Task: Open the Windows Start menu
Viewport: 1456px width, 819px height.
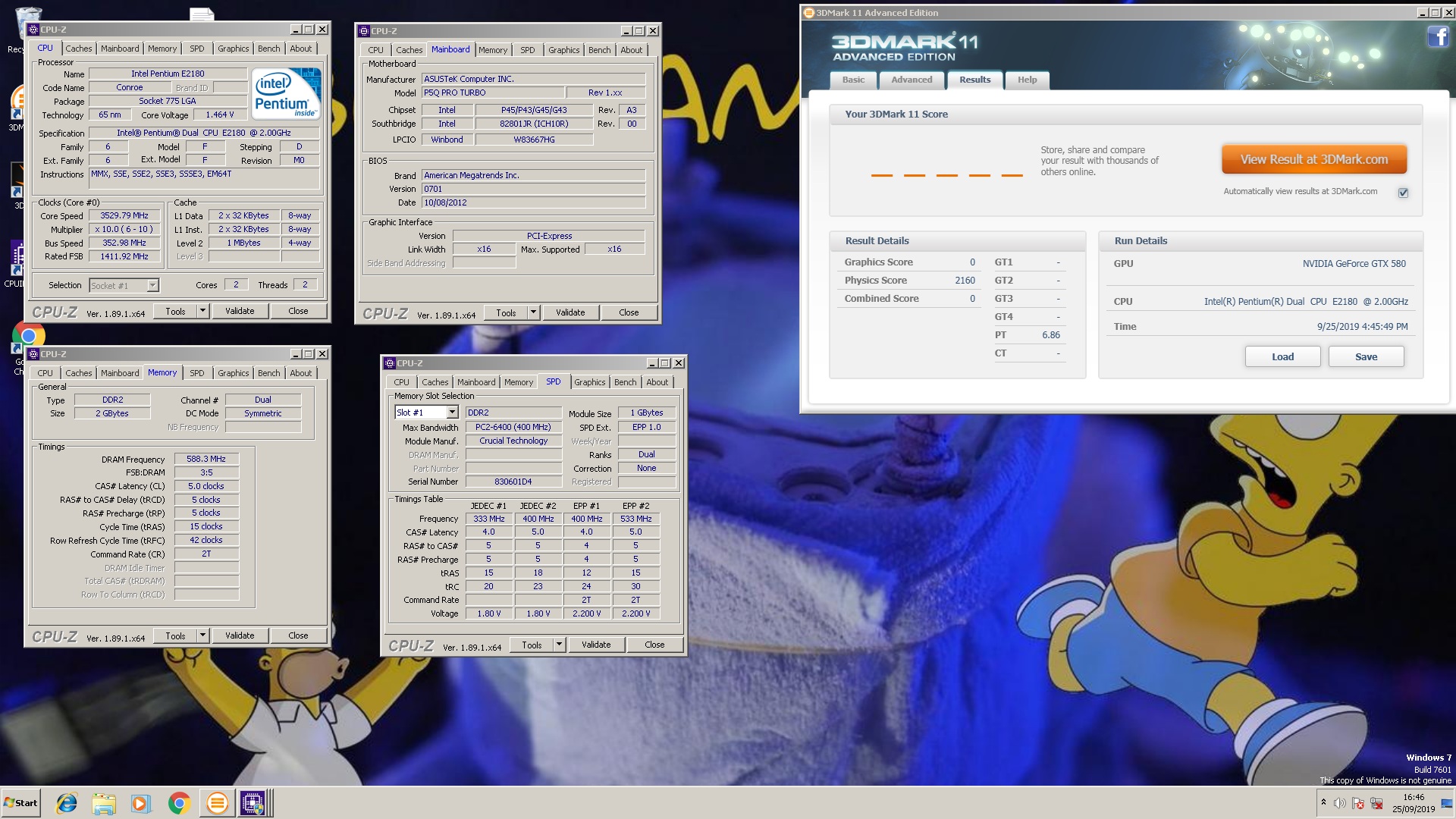Action: (x=20, y=803)
